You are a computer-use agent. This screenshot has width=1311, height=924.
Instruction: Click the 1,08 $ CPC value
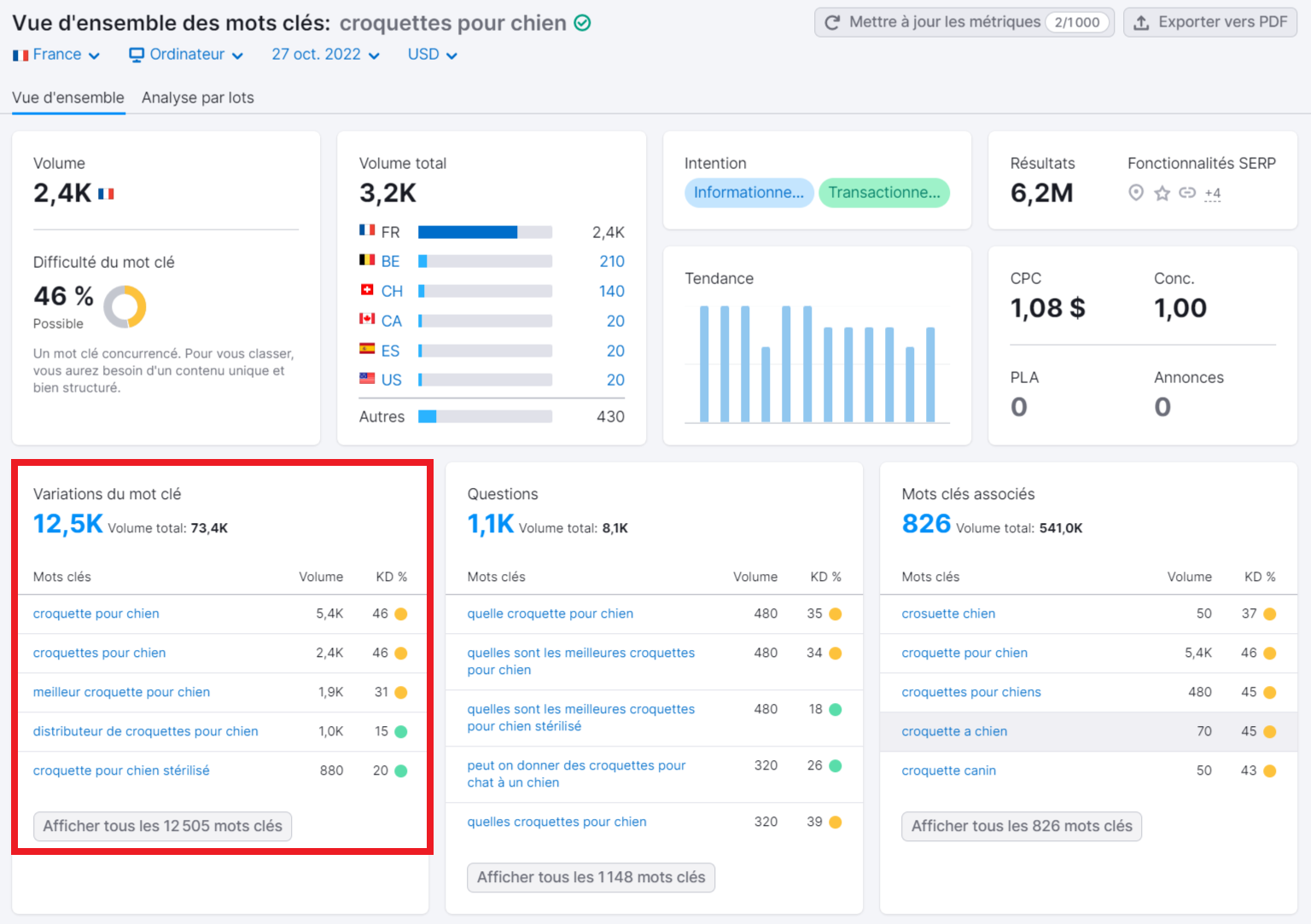coord(1048,308)
